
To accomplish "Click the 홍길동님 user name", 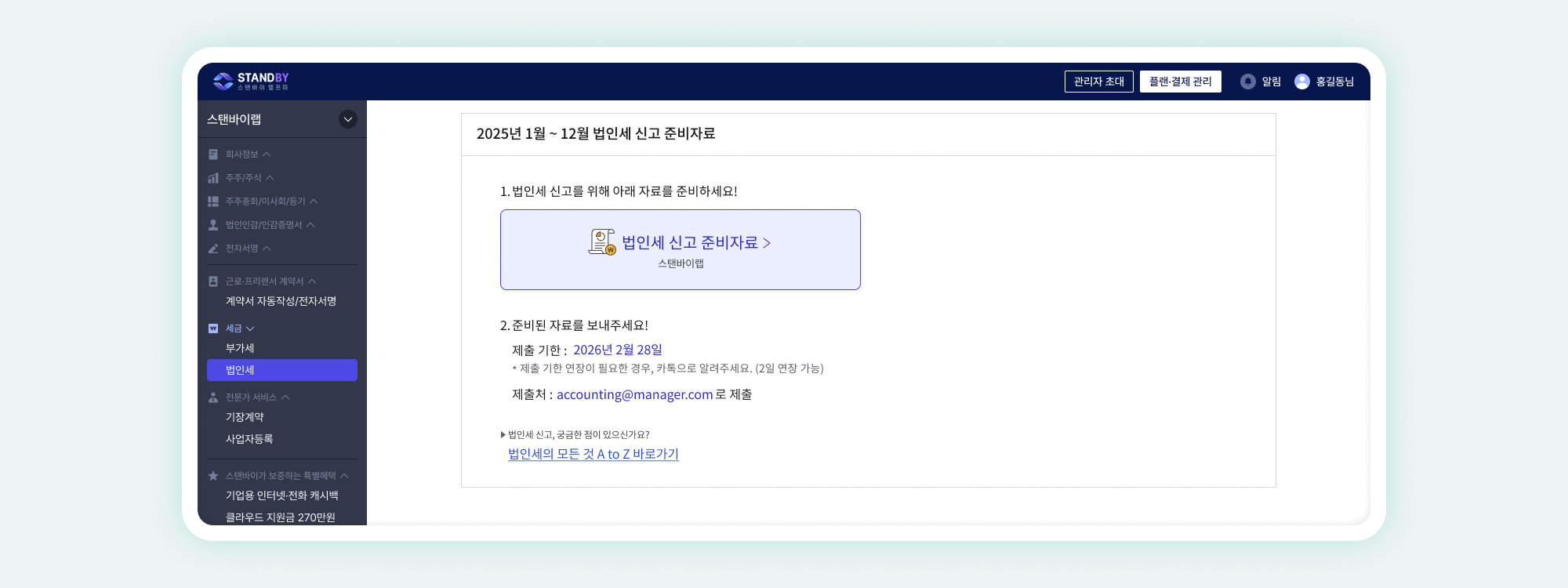I will 1334,82.
